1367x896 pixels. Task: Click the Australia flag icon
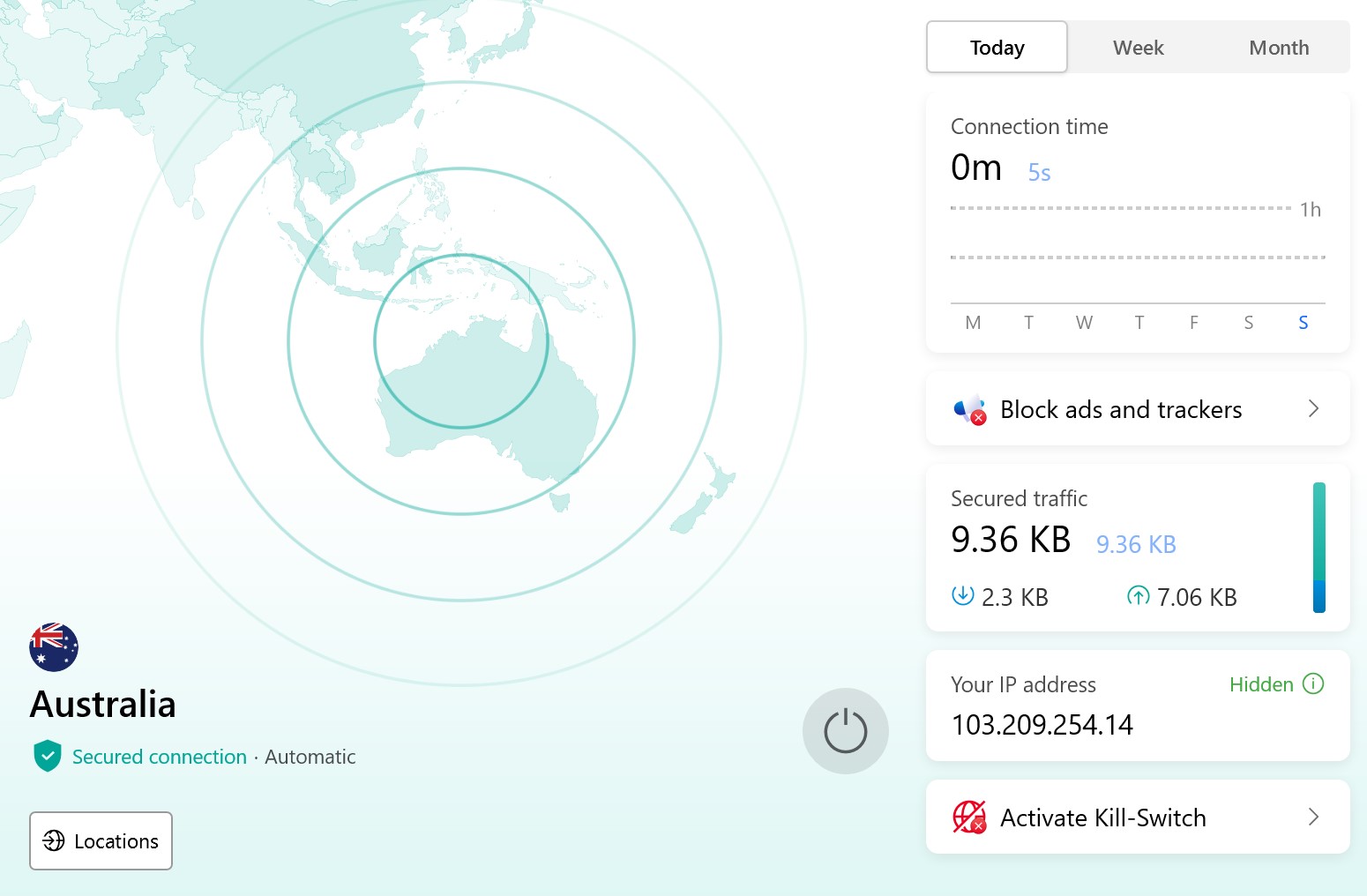click(x=54, y=647)
